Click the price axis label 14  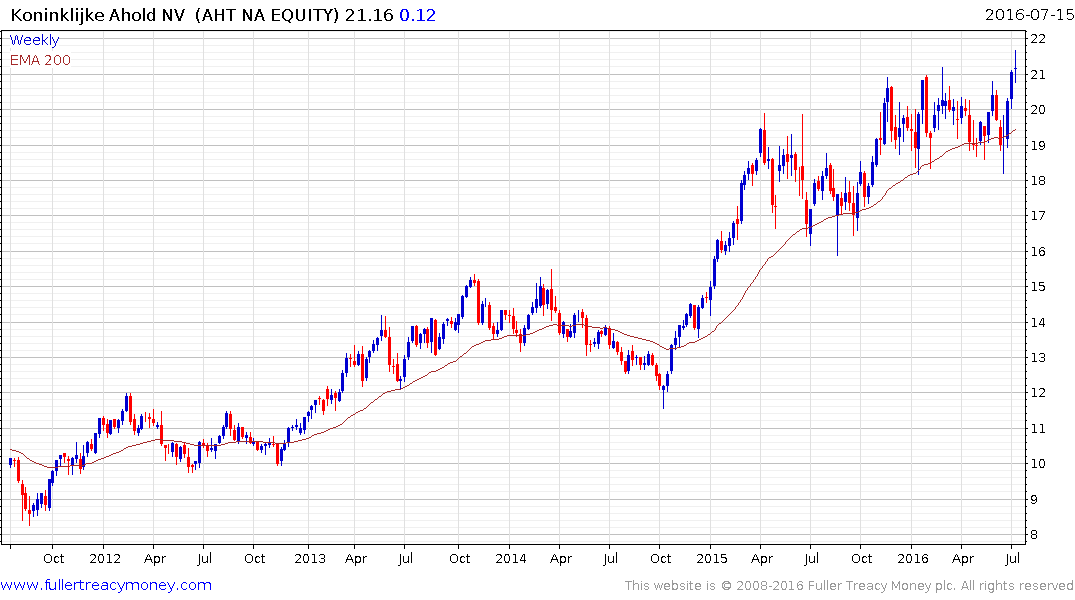(1038, 322)
